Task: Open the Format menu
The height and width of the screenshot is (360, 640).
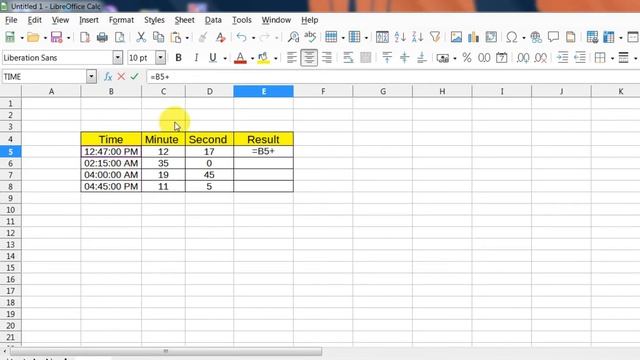Action: tap(121, 20)
